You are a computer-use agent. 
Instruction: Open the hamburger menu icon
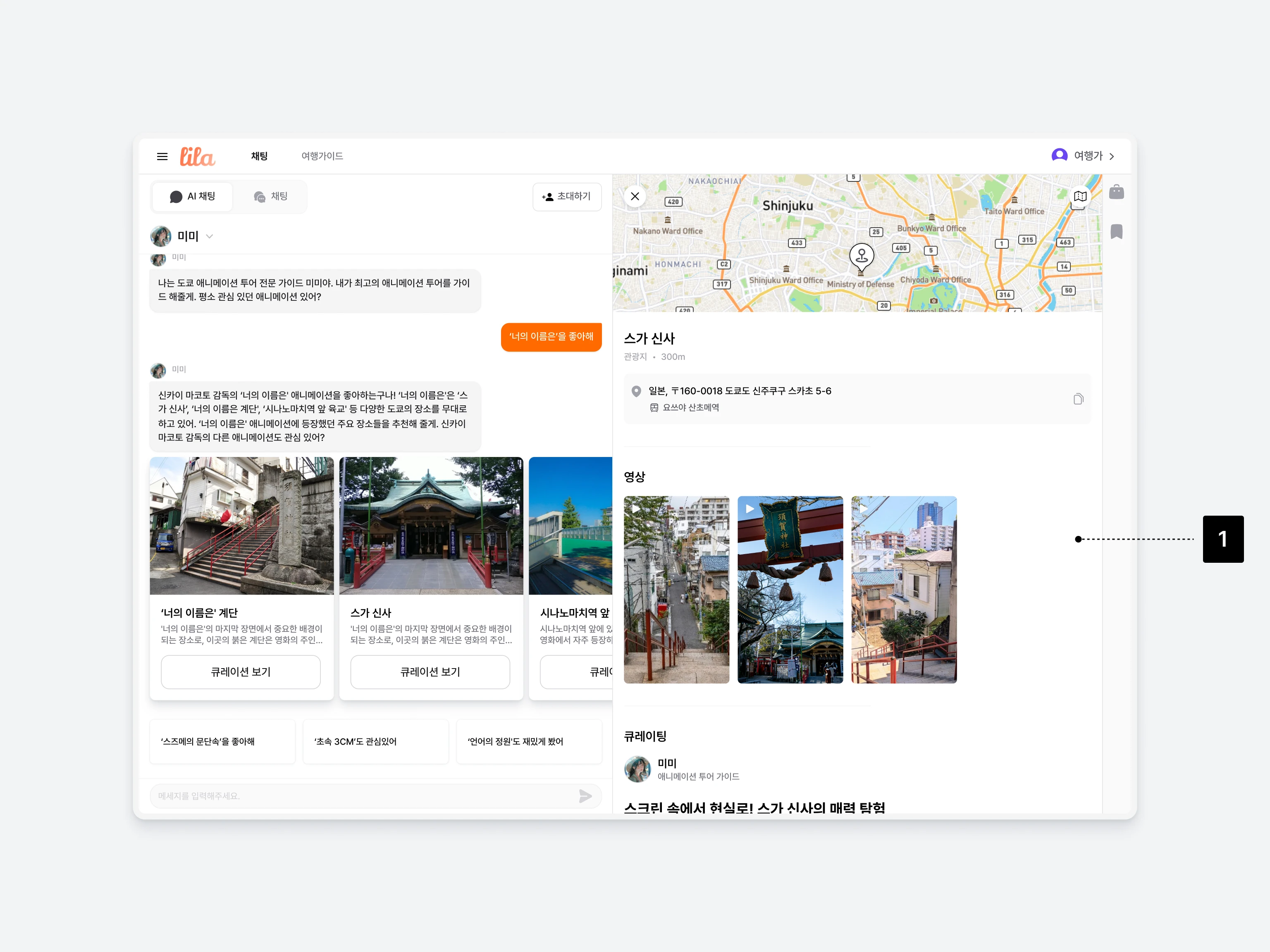click(162, 156)
